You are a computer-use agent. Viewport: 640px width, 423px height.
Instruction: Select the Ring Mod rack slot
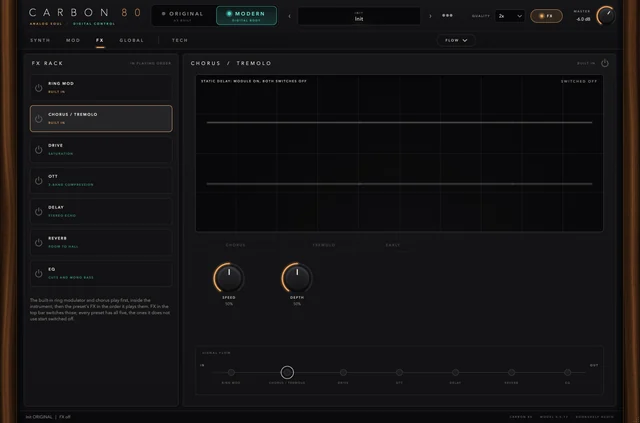tap(101, 88)
